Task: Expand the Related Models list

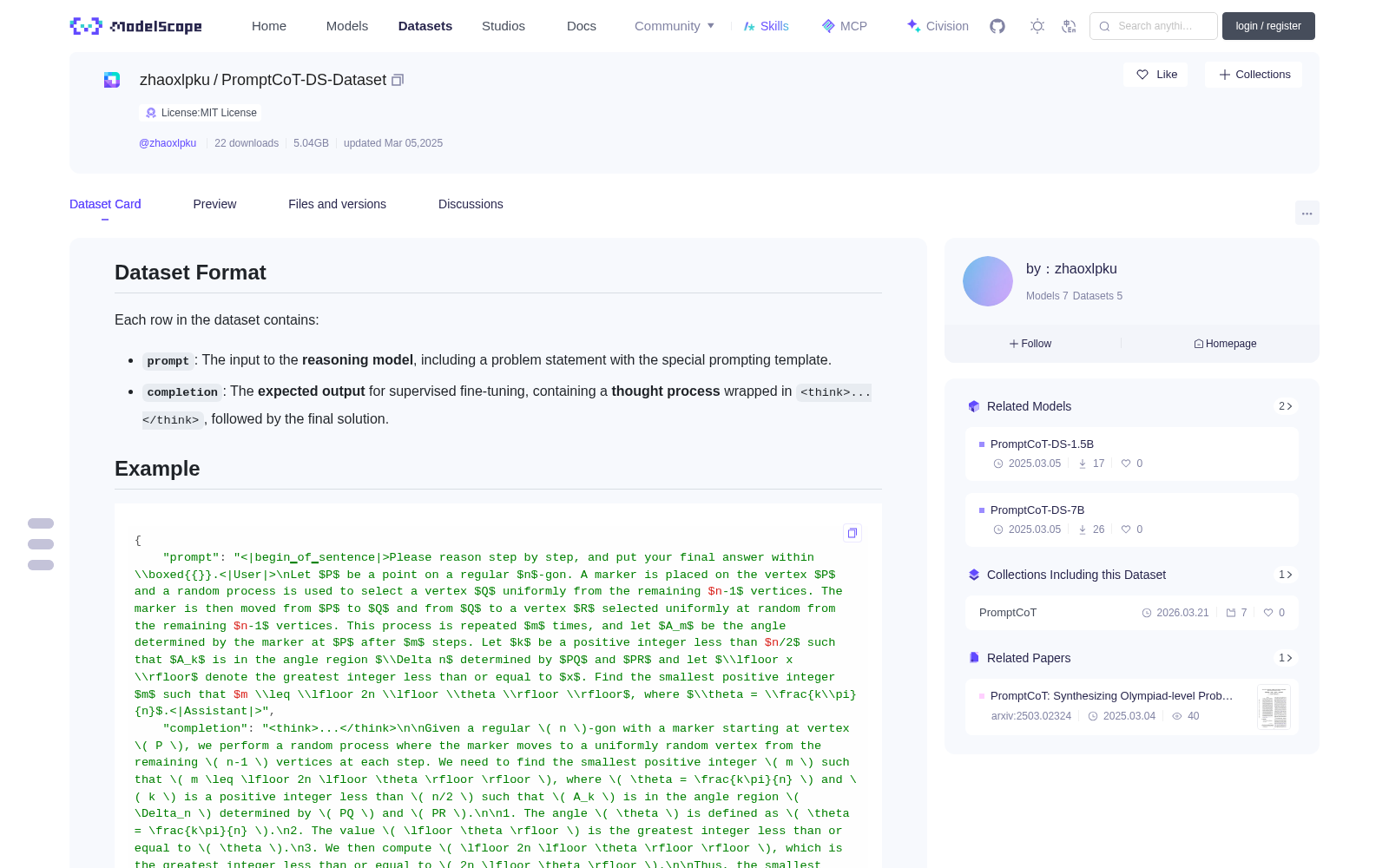Action: [1286, 406]
